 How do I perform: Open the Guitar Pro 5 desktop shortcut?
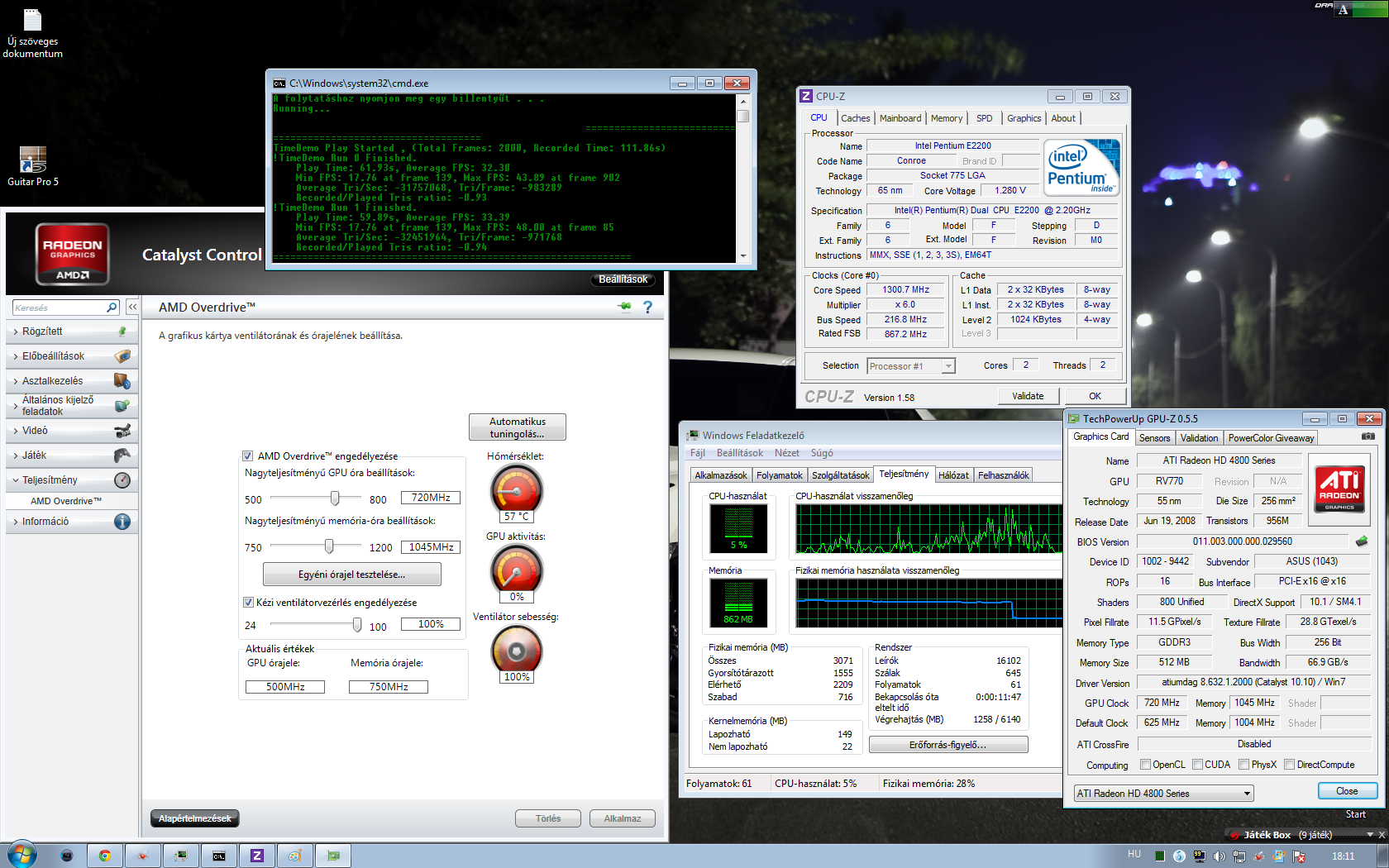click(33, 166)
